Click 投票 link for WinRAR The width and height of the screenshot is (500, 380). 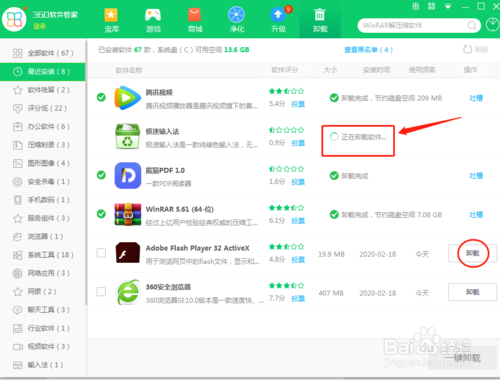click(298, 221)
